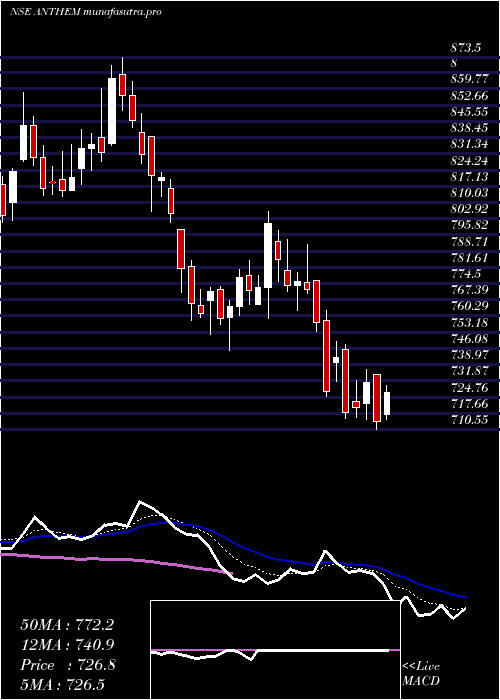Screen dimensions: 500x700
Task: Click the Price : 726.8 readout
Action: [x=68, y=665]
